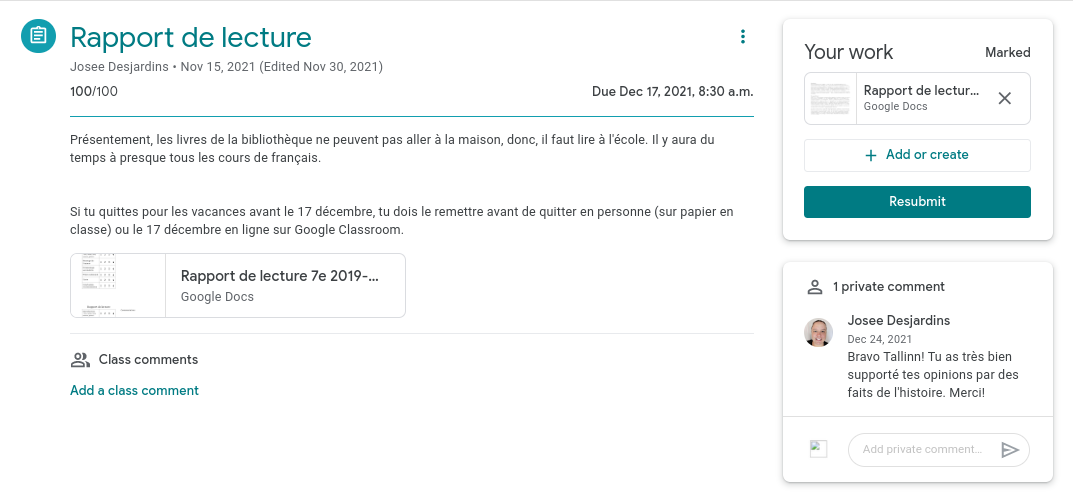Click the Add or create button
This screenshot has height=496, width=1073.
click(917, 155)
